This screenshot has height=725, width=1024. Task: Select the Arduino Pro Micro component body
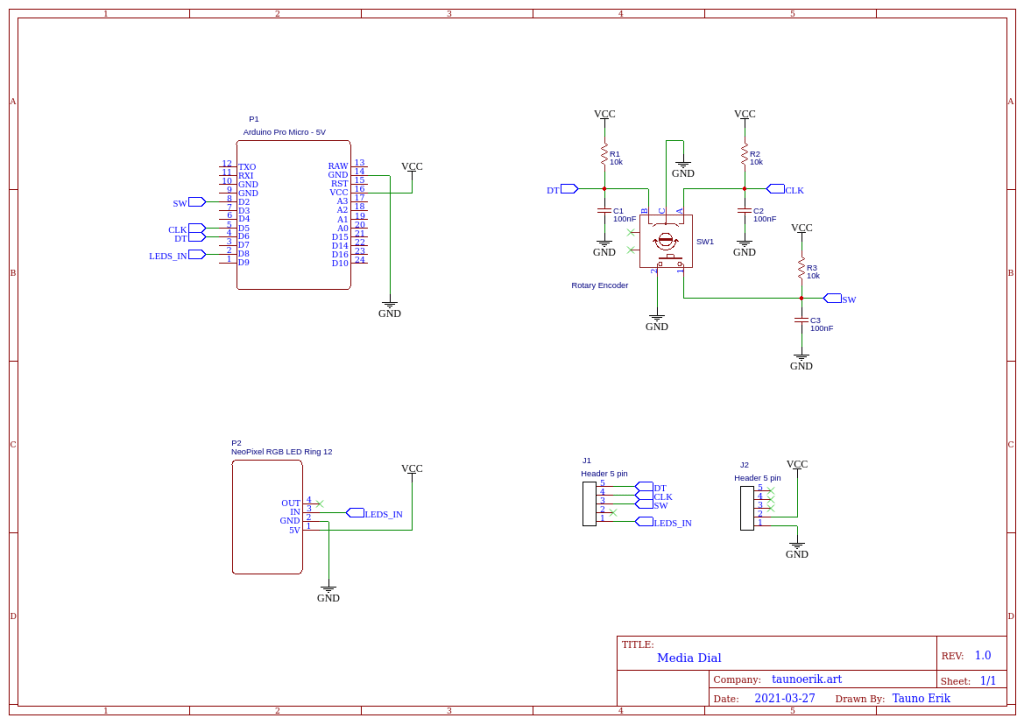293,214
